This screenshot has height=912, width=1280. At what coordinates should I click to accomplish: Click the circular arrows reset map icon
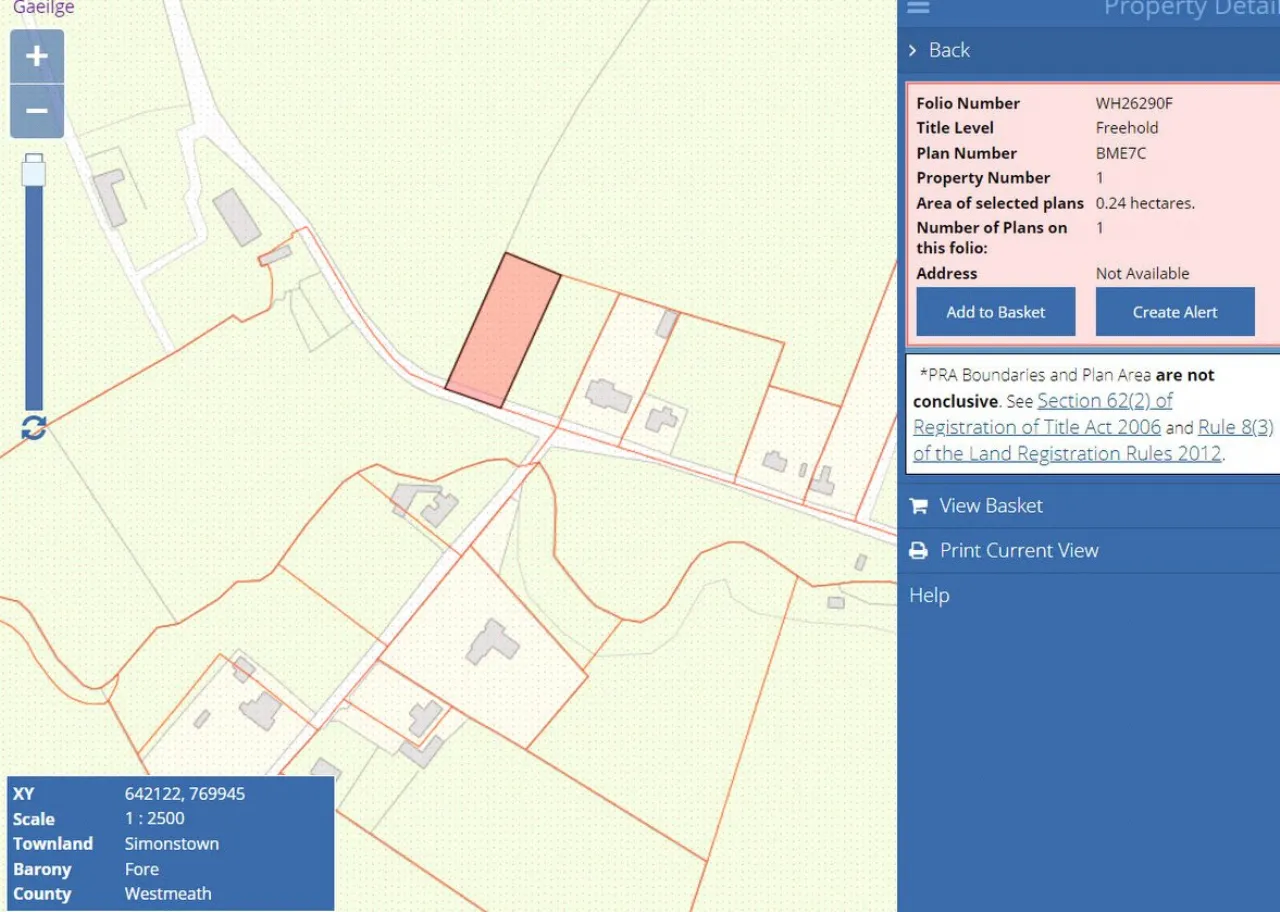(x=34, y=428)
